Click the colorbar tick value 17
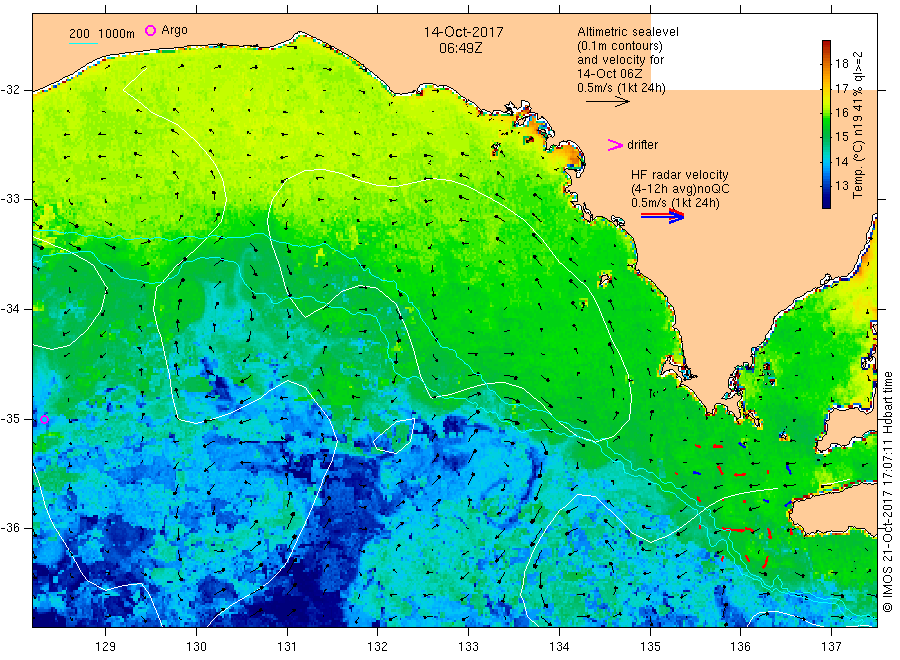 pos(841,88)
